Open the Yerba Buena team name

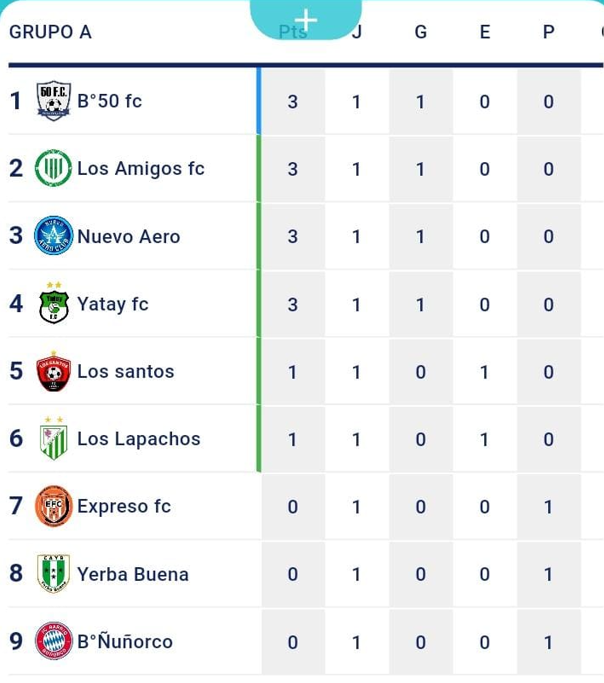coord(133,574)
